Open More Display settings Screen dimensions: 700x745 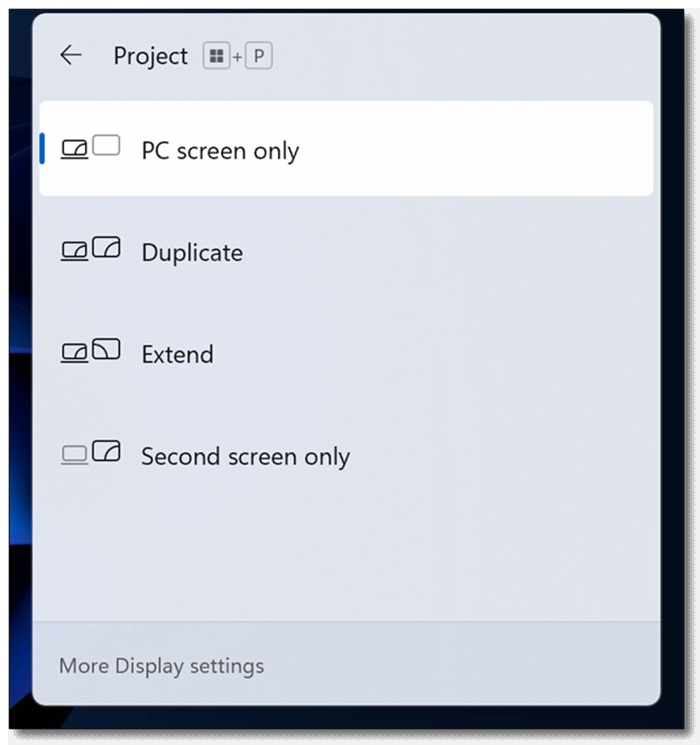[x=162, y=666]
